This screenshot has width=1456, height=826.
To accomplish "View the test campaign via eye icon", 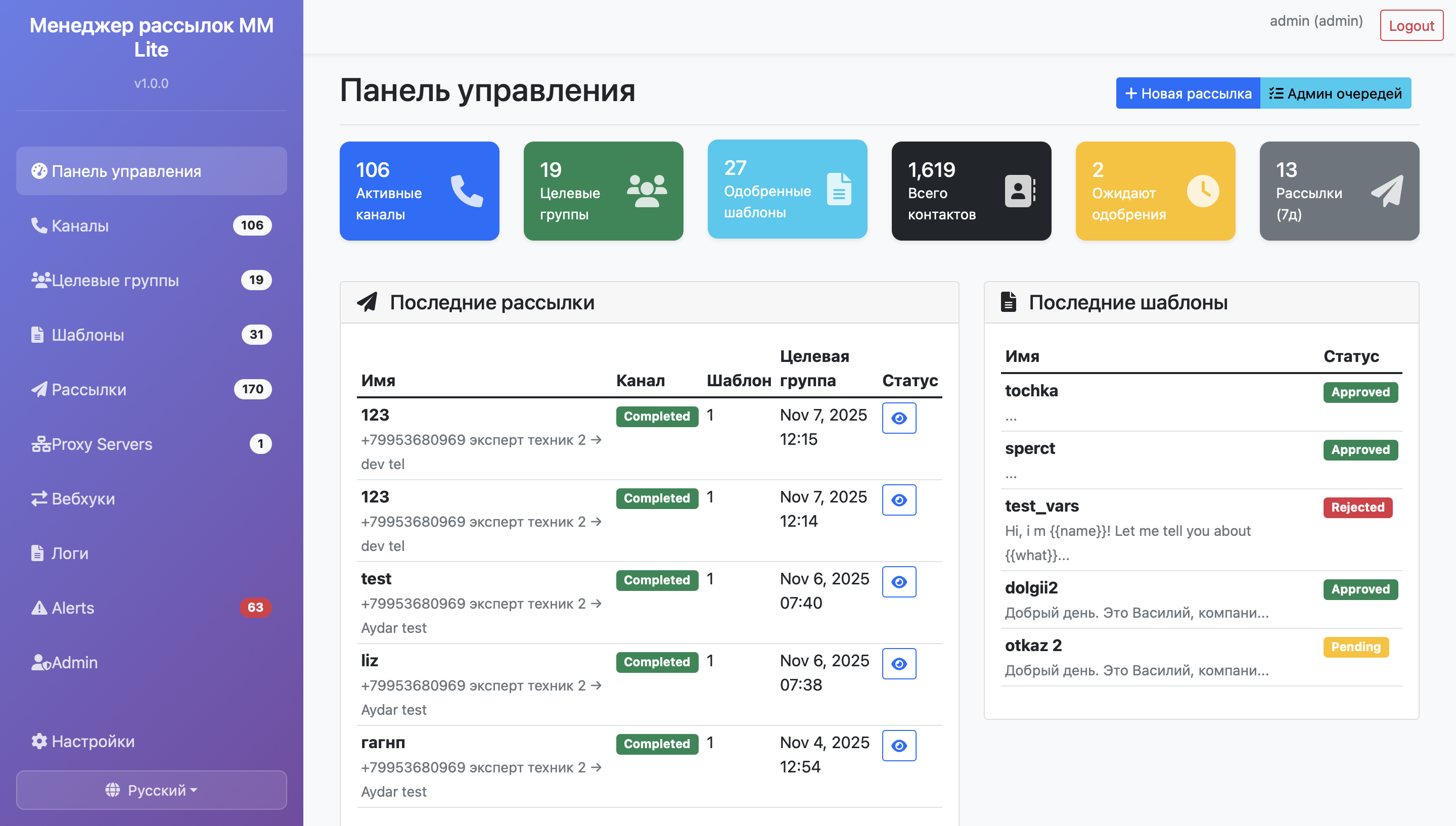I will 898,582.
